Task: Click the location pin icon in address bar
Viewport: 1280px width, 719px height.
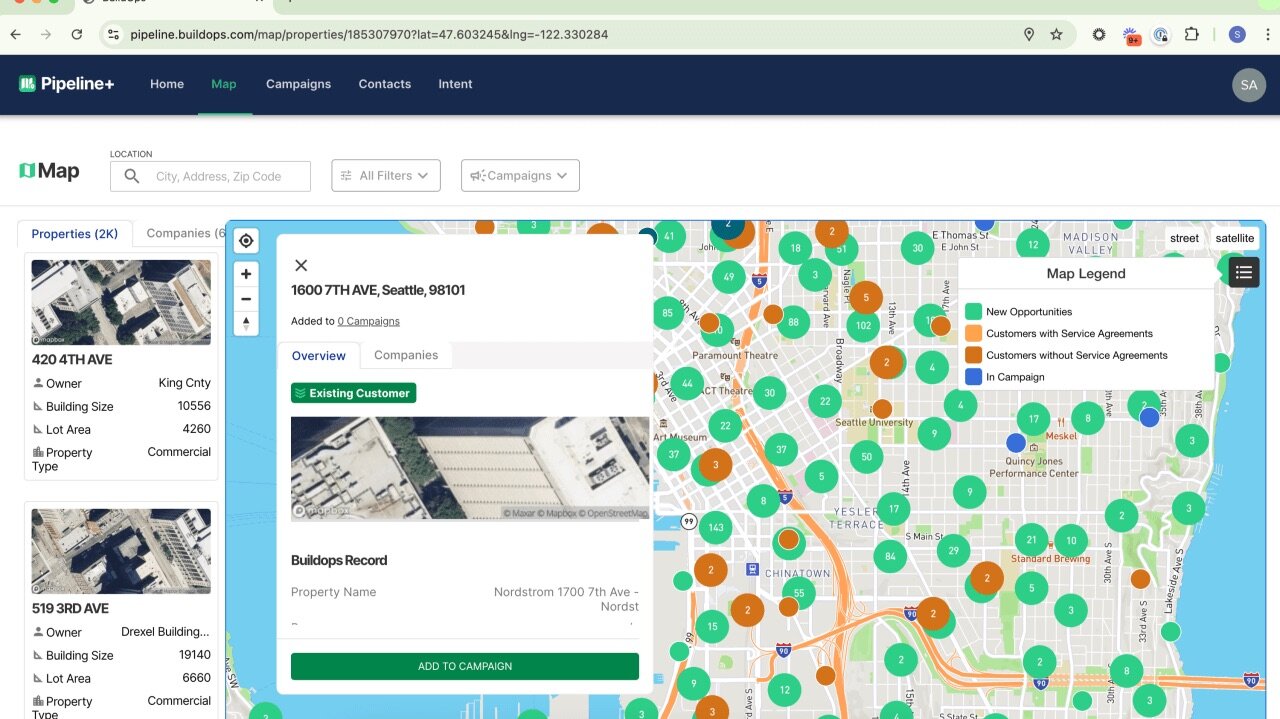Action: tap(1029, 34)
